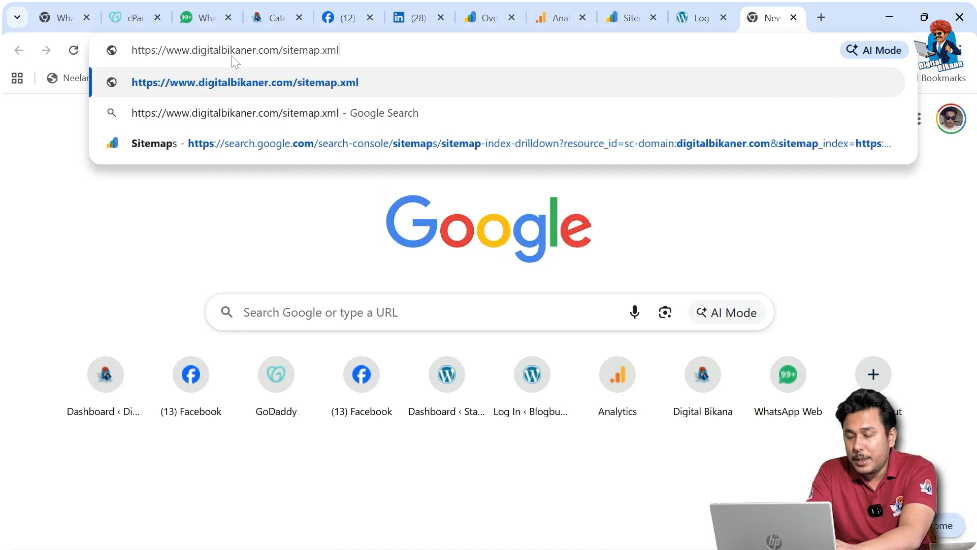Reload the page
This screenshot has height=550, width=977.
point(74,50)
